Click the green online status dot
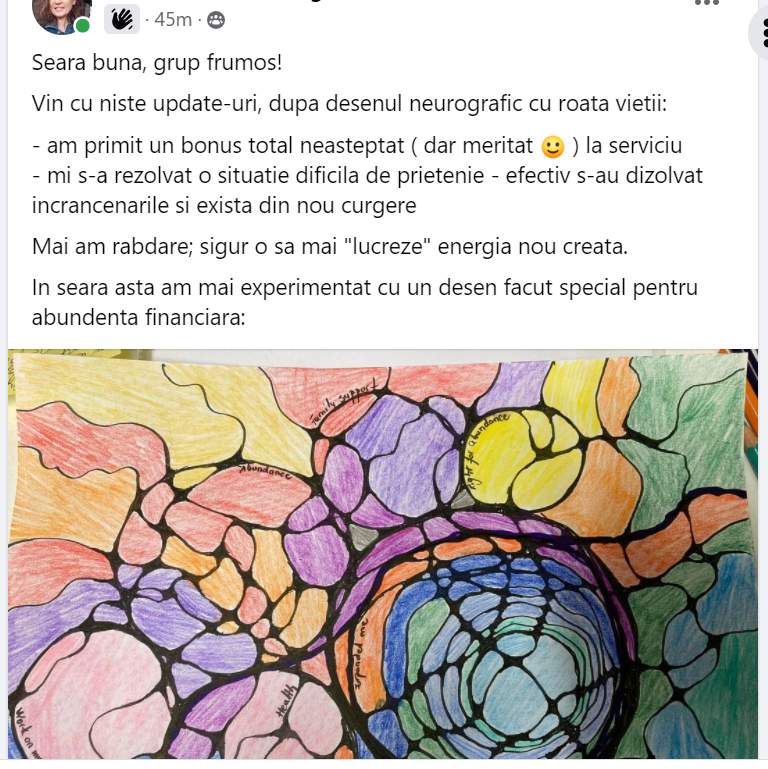This screenshot has width=768, height=769. [83, 26]
